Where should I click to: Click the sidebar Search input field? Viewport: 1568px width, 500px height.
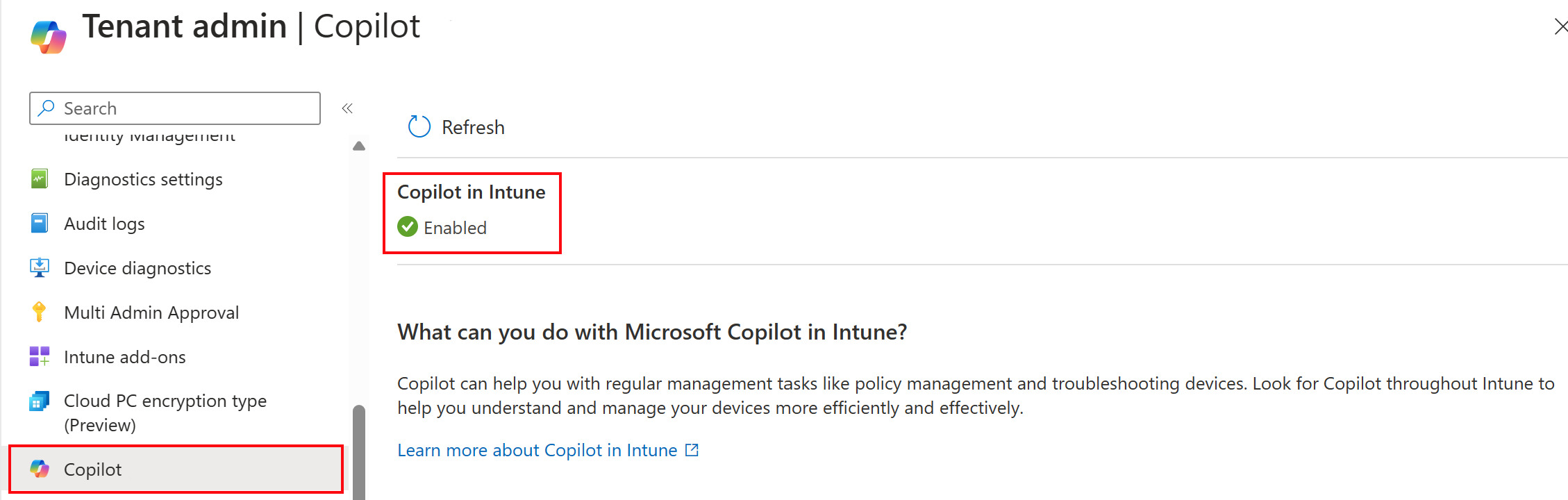pos(175,108)
